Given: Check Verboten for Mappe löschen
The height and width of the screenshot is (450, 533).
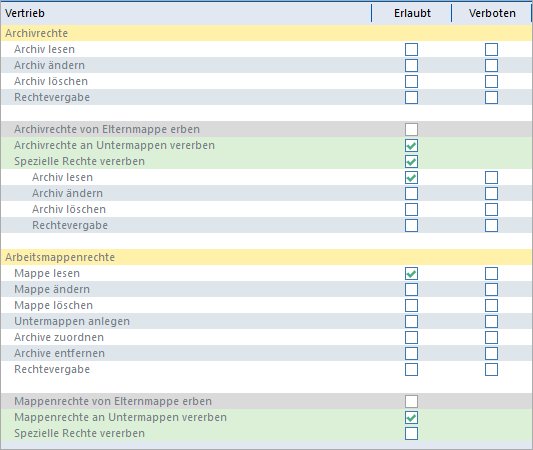Looking at the screenshot, I should pyautogui.click(x=492, y=305).
